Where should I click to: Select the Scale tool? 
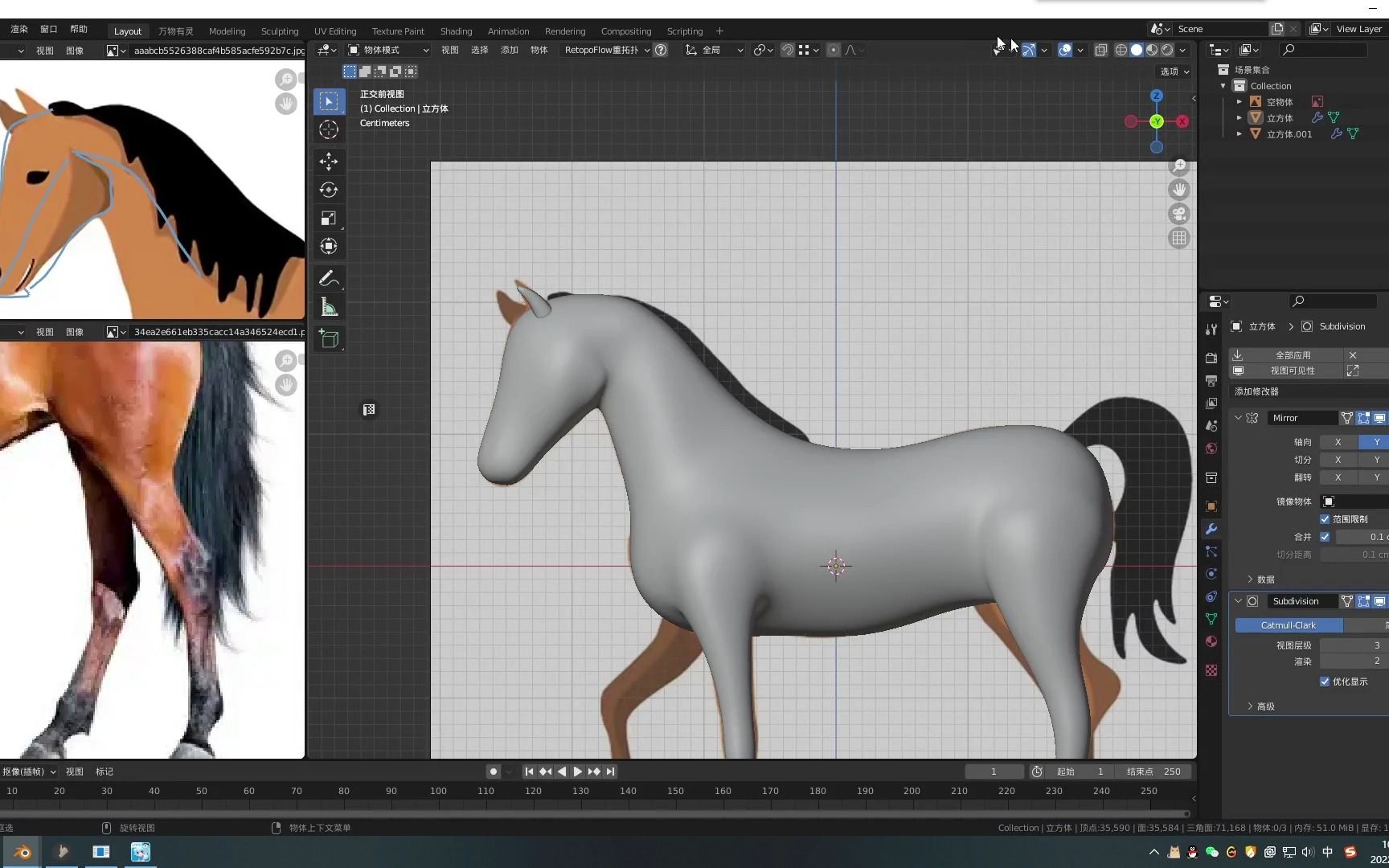[x=329, y=218]
